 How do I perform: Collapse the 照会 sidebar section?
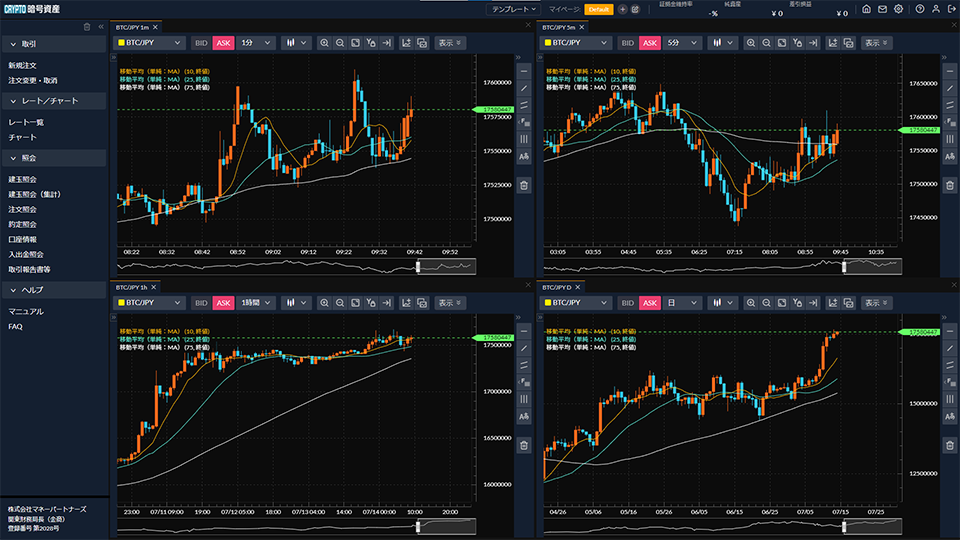54,158
